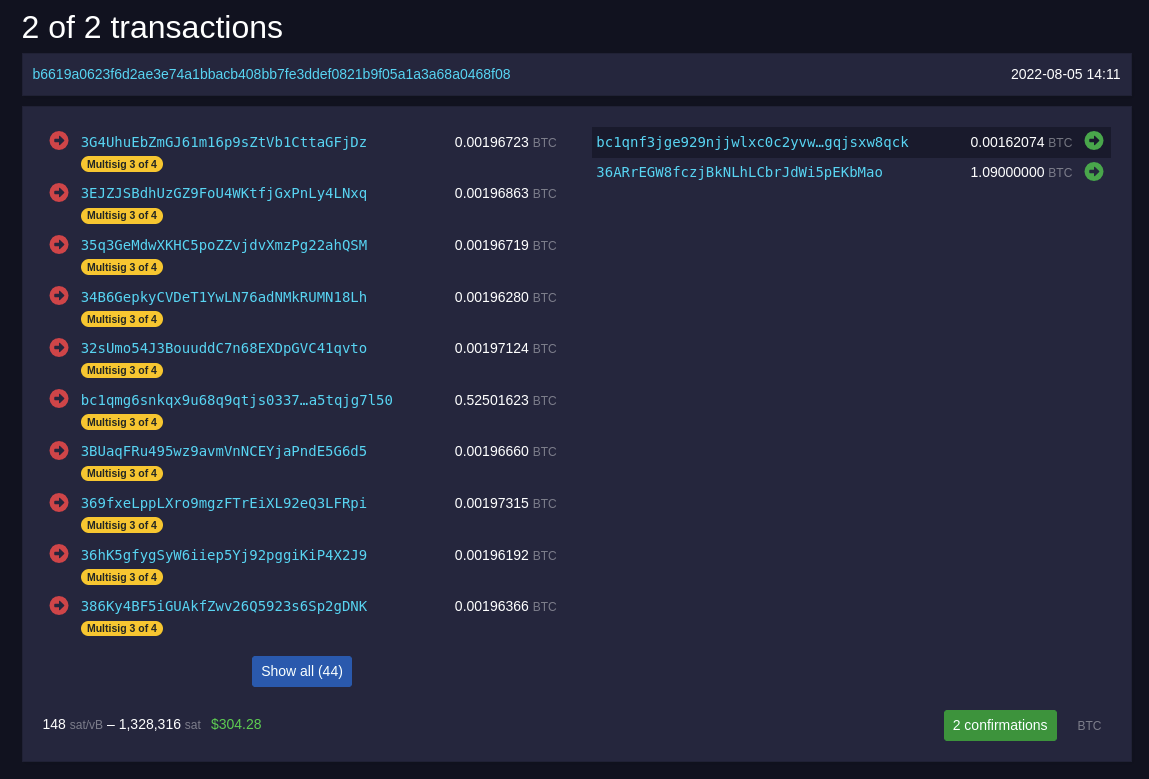The width and height of the screenshot is (1149, 779).
Task: Expand inputs with Show all (44)
Action: point(302,671)
